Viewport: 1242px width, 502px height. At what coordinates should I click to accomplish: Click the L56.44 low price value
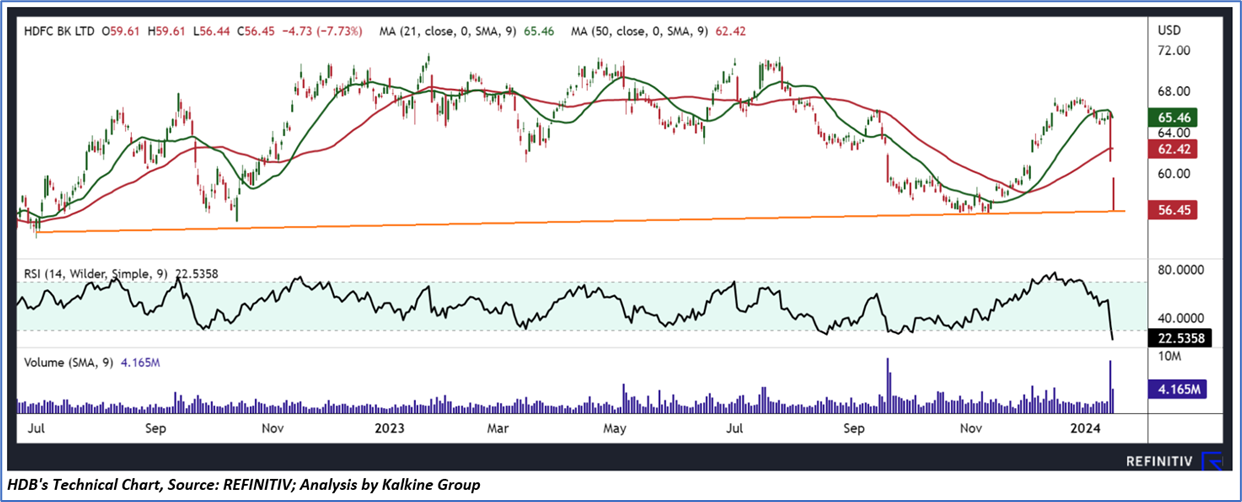click(211, 30)
